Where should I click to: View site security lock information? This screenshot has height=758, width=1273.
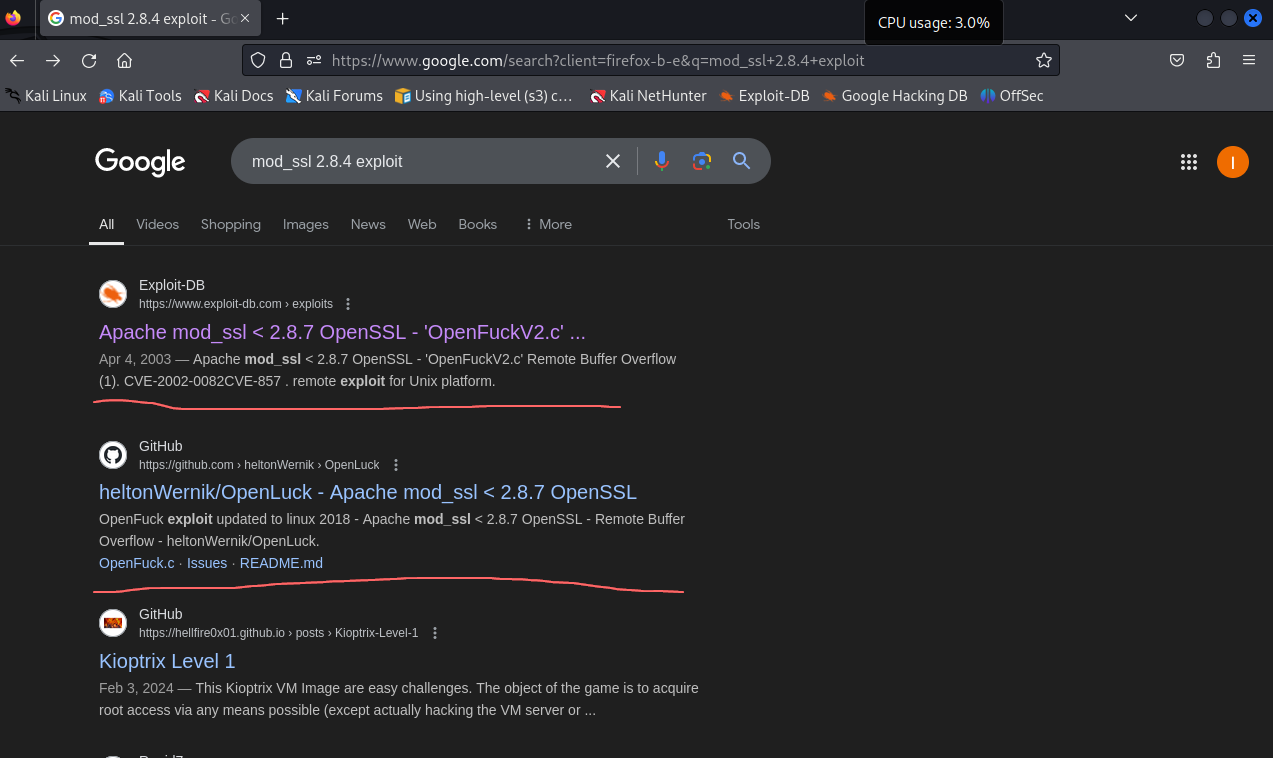286,60
